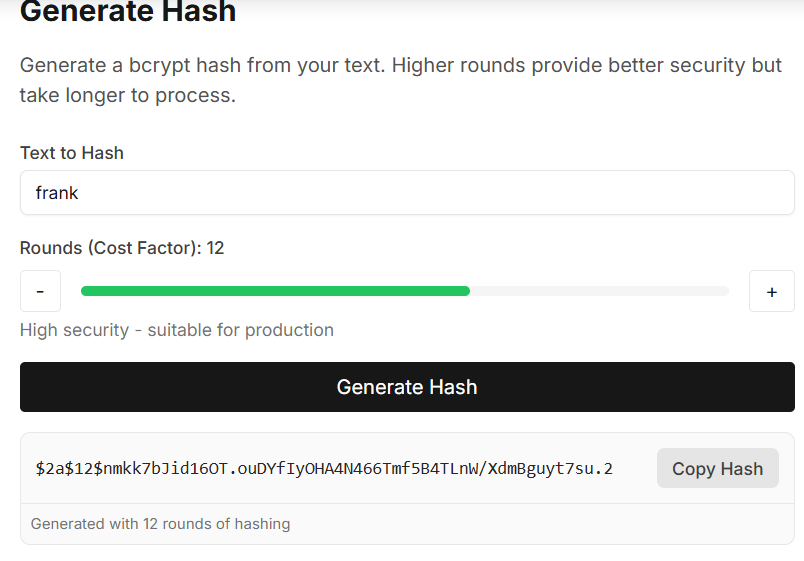Copy the hash with Copy Hash button

717,468
